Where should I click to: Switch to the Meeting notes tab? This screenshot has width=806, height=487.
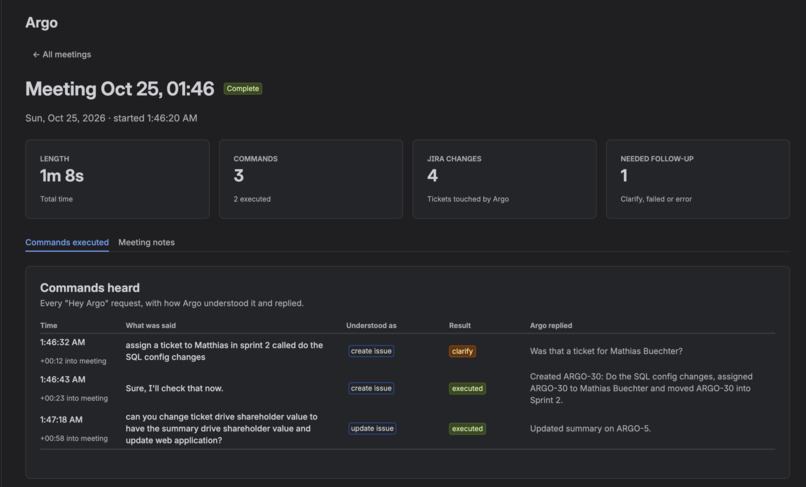[146, 242]
